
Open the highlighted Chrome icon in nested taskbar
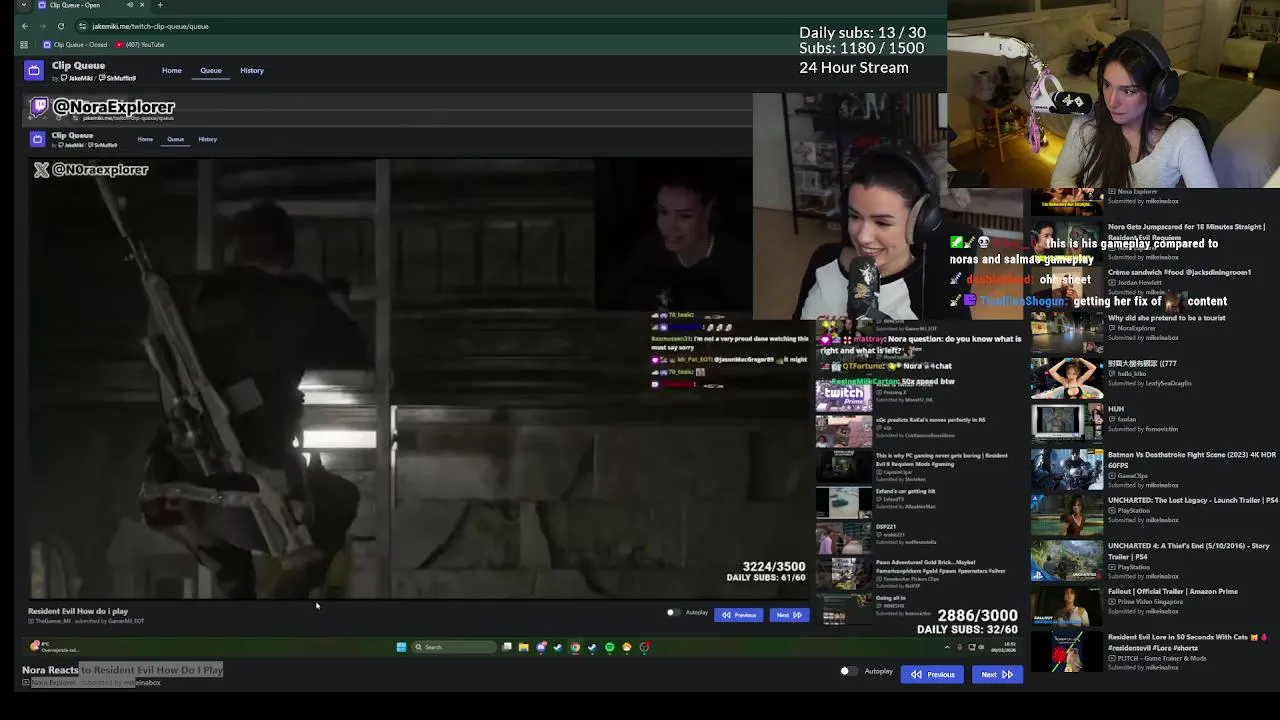[x=575, y=647]
